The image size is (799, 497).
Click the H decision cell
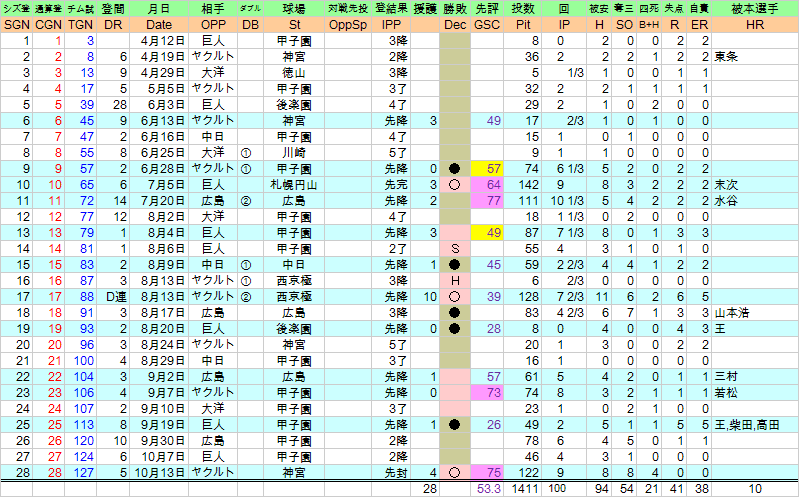point(455,281)
